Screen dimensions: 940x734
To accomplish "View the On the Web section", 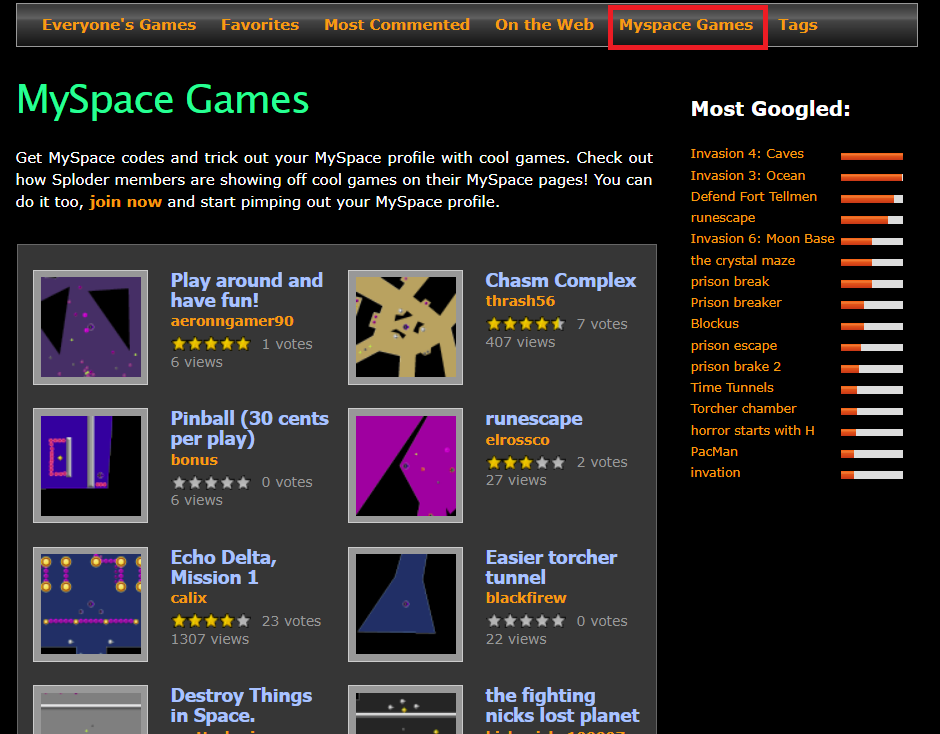I will pos(544,25).
